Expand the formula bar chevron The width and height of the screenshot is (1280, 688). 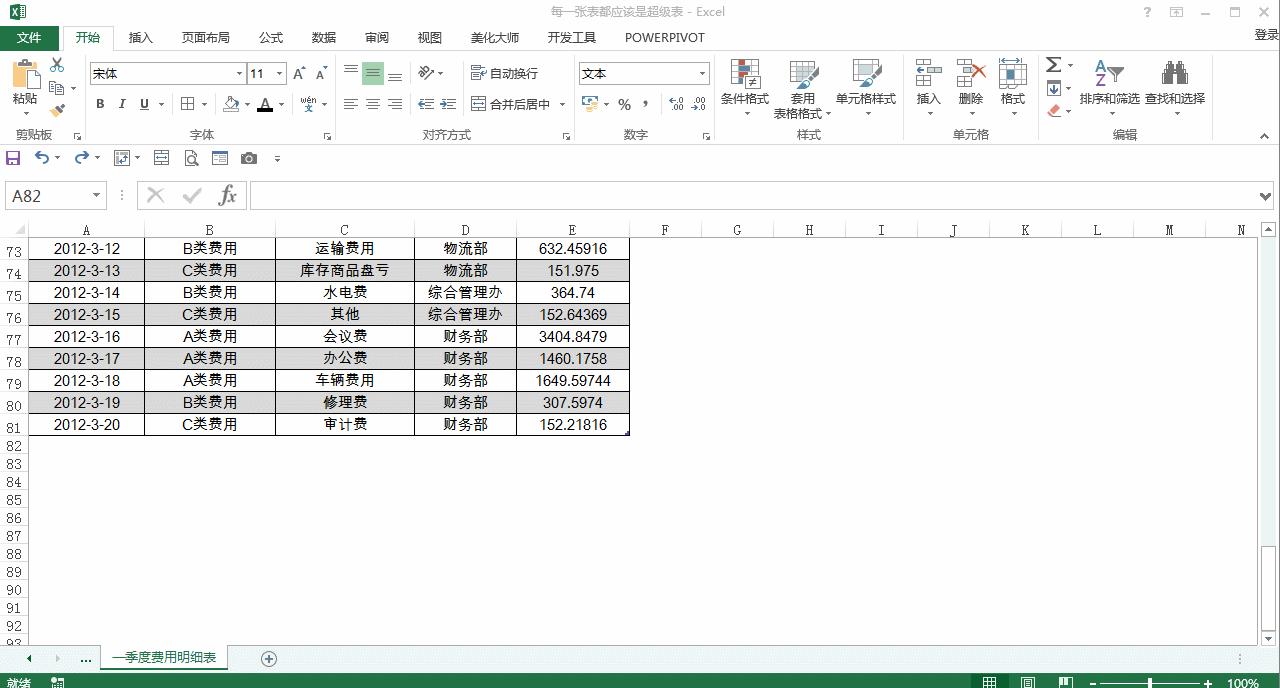point(1267,196)
